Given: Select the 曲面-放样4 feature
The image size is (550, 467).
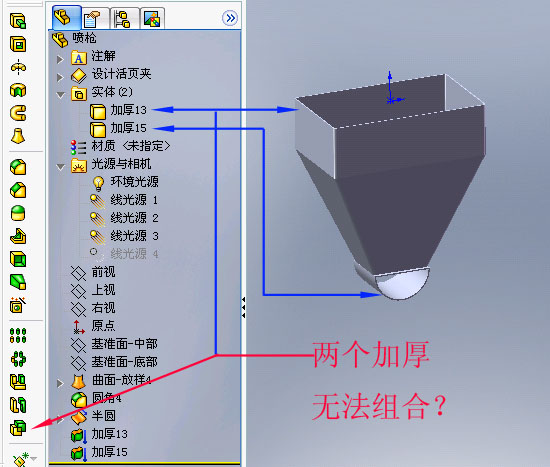Looking at the screenshot, I should tap(111, 381).
